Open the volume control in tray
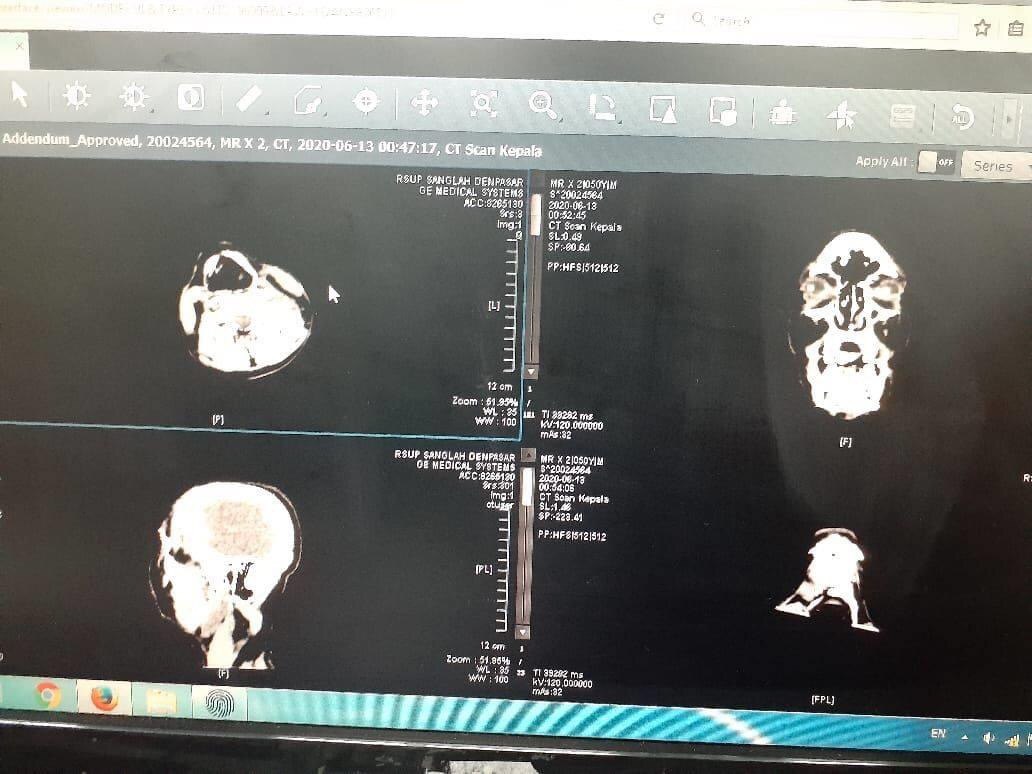Screen dimensions: 1032x774 [988, 738]
